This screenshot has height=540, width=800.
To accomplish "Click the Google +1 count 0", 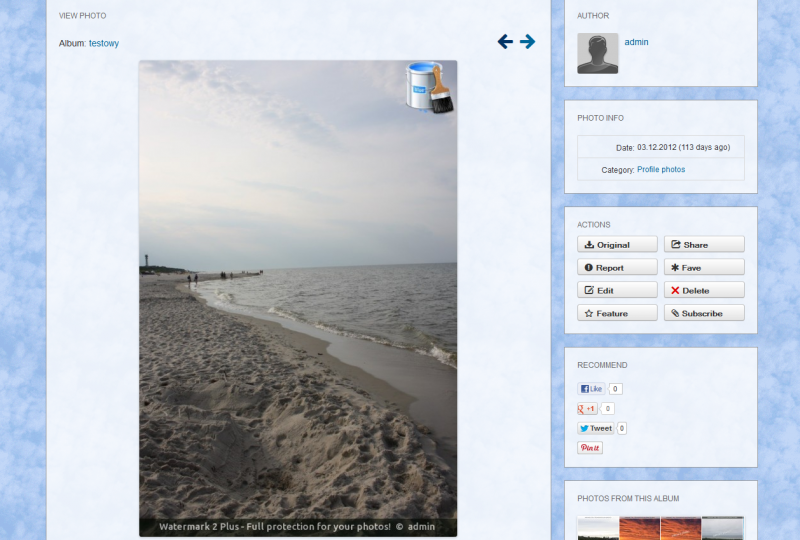I will [x=608, y=408].
